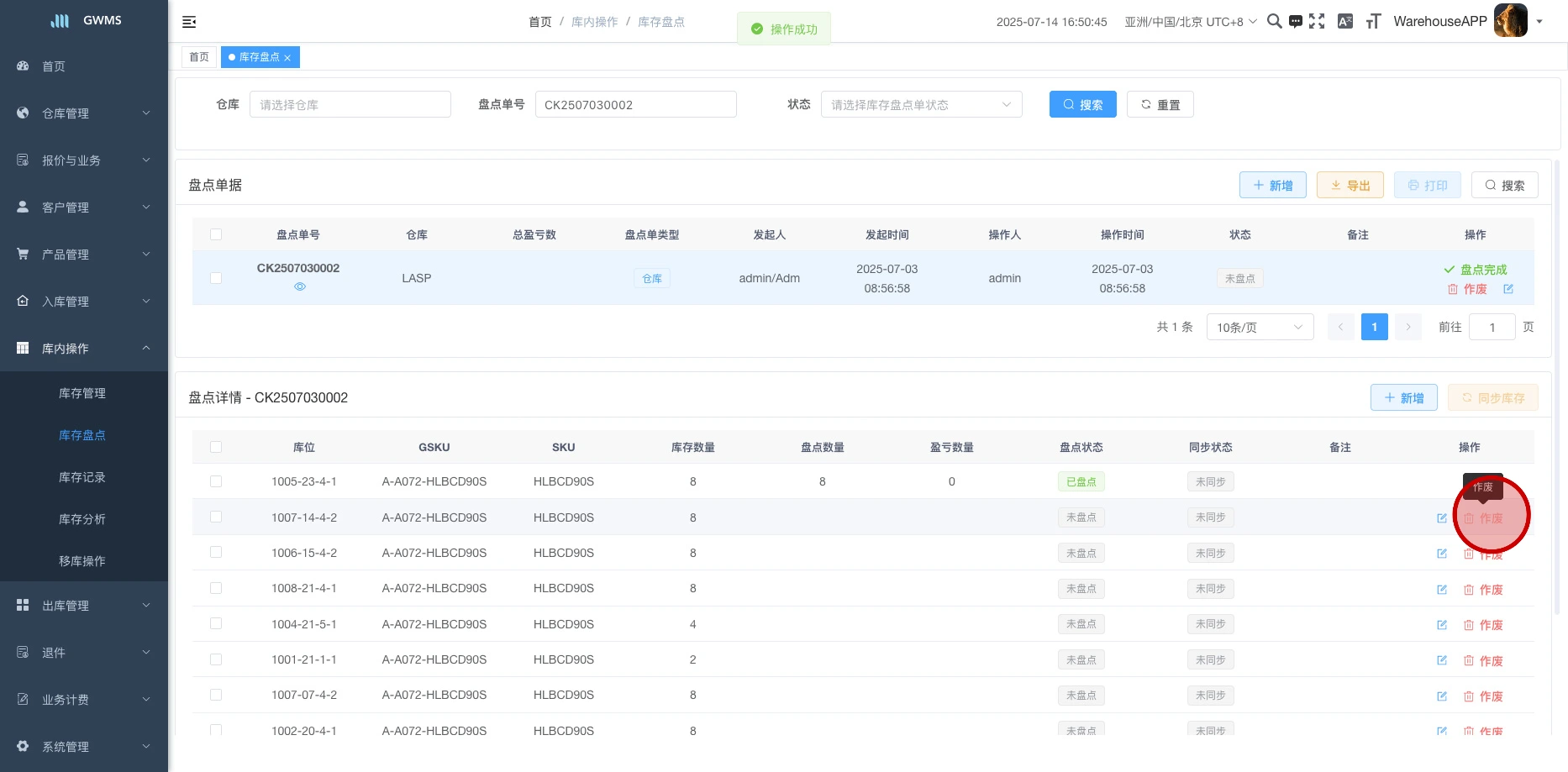This screenshot has height=772, width=1568.
Task: Select all rows in the 盘点详情 table
Action: pyautogui.click(x=216, y=447)
